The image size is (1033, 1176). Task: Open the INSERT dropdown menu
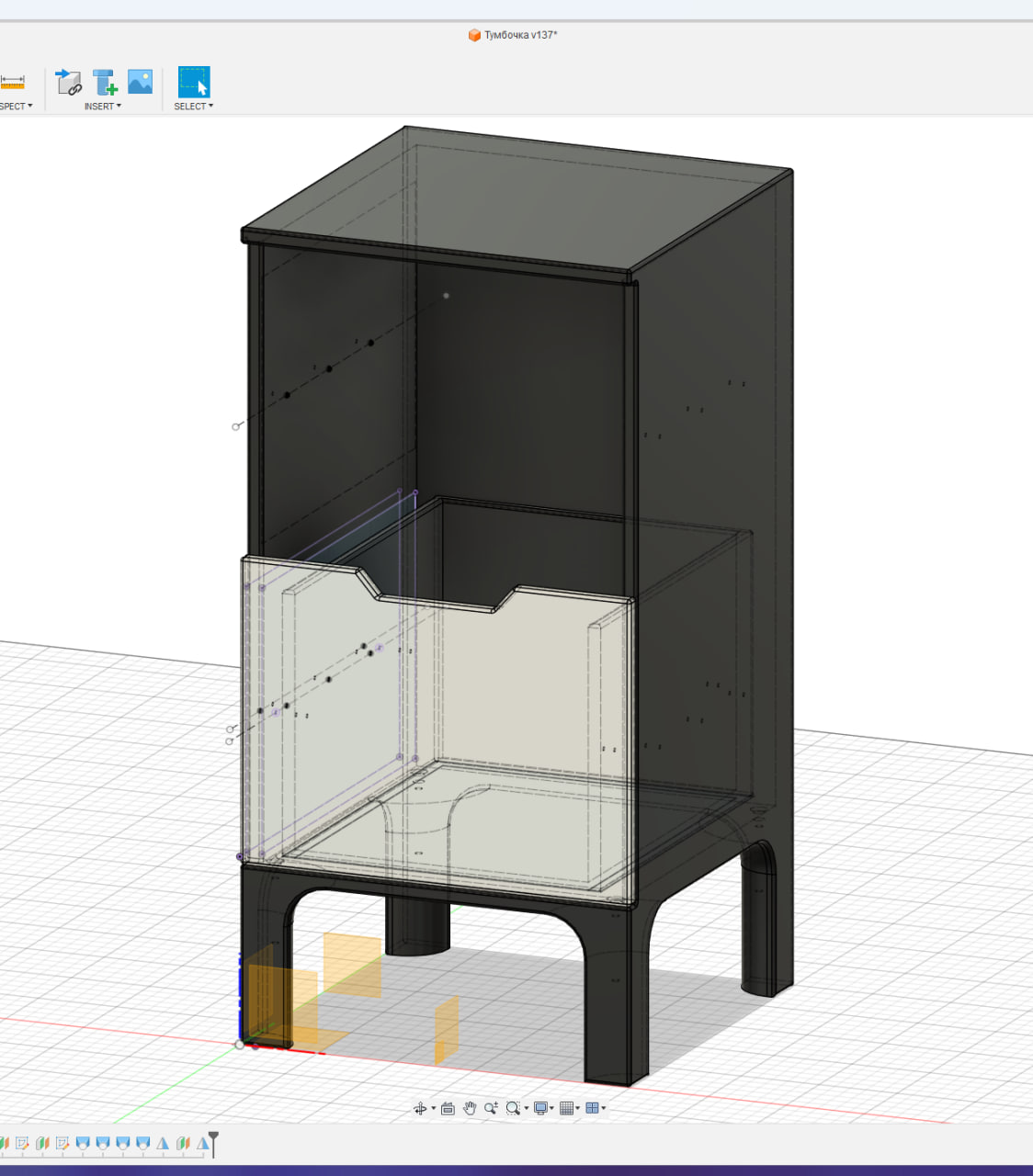tap(102, 107)
